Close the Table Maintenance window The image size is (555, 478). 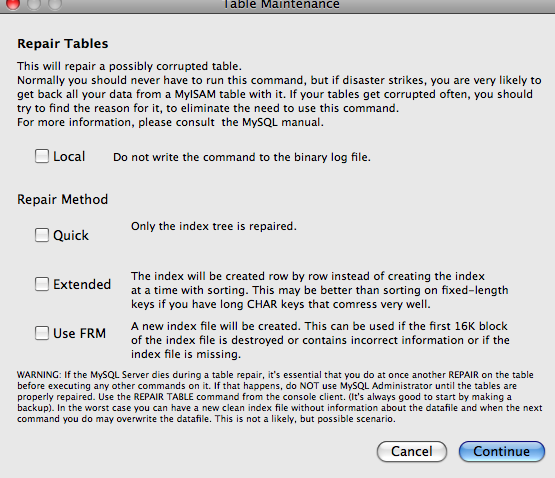(x=13, y=4)
